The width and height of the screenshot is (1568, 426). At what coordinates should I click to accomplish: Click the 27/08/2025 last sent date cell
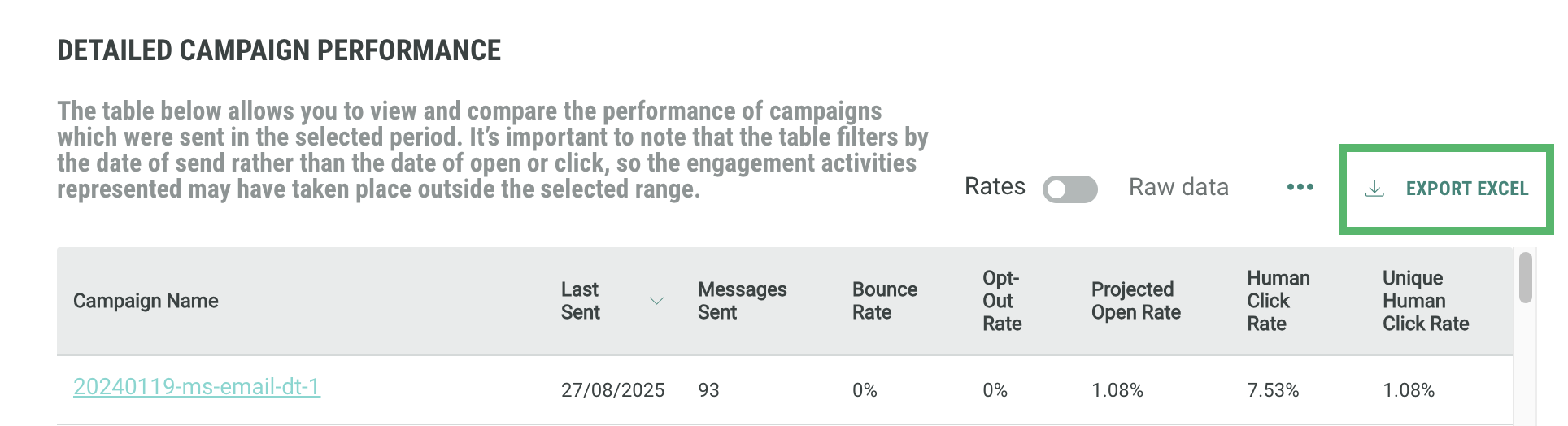(612, 390)
